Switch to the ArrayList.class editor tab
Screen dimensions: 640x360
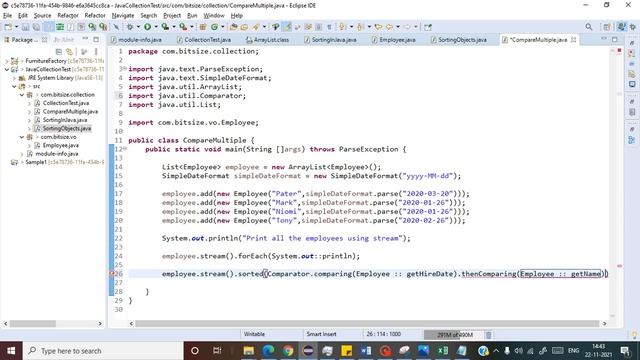pos(267,40)
